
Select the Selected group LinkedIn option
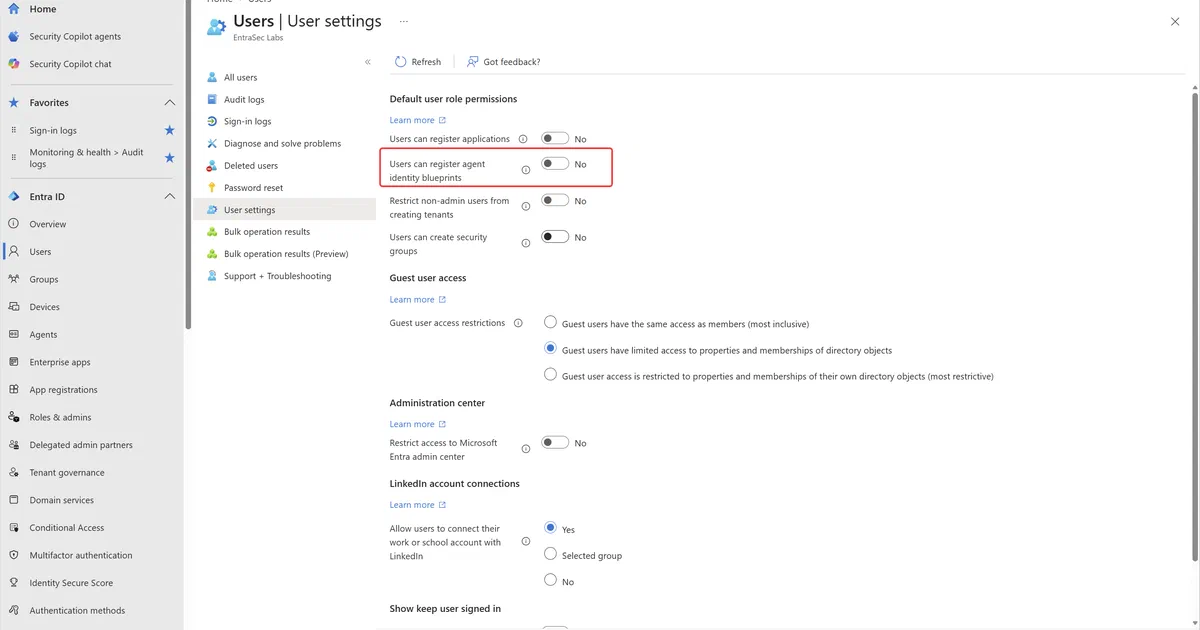(550, 553)
